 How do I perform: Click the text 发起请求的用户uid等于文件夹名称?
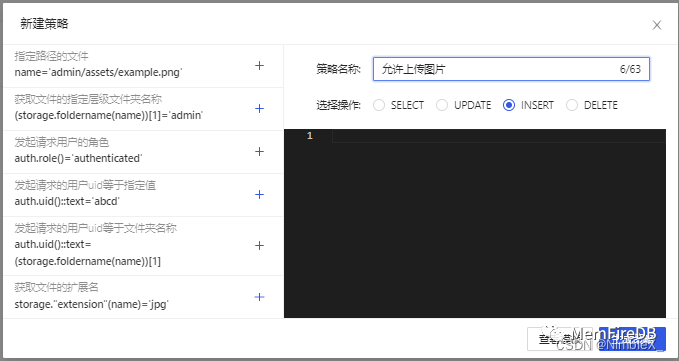[95, 228]
